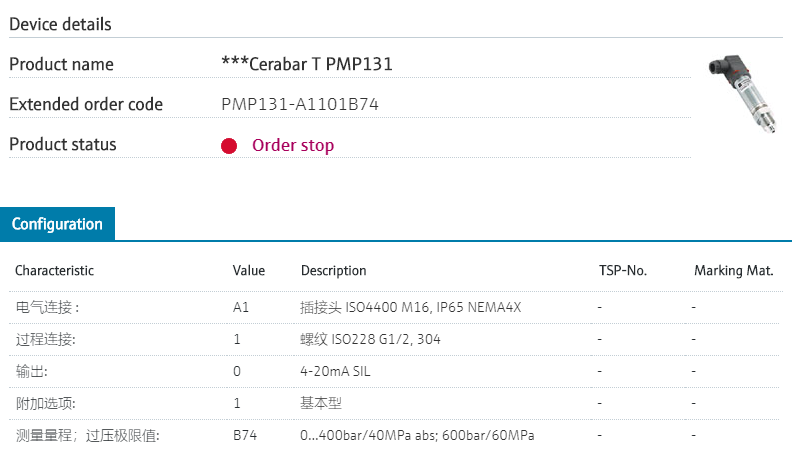Click the Cerabar T PMP131 product name
The image size is (792, 461).
307,64
